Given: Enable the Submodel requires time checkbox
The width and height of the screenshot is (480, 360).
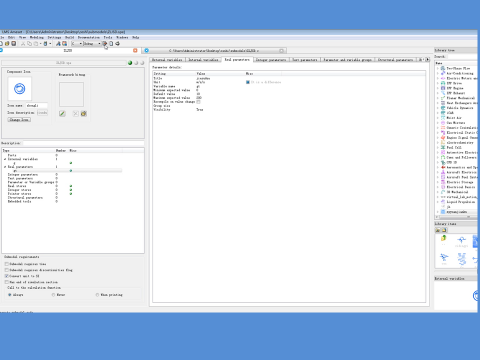Looking at the screenshot, I should tap(6, 264).
